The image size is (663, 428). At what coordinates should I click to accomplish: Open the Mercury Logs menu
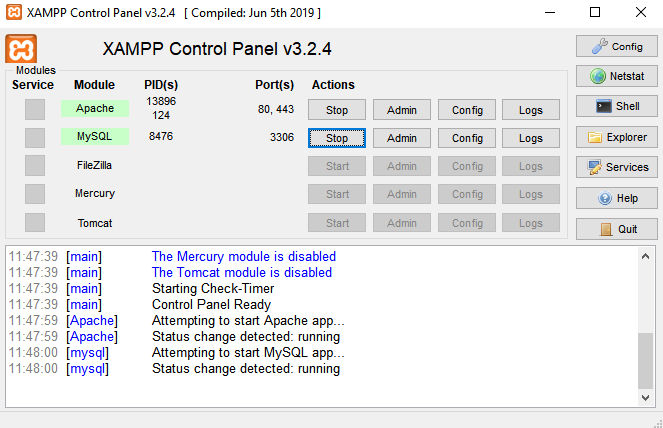click(531, 194)
